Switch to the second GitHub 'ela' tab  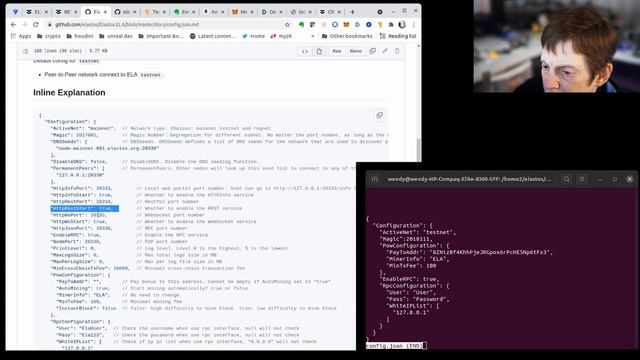pos(126,12)
